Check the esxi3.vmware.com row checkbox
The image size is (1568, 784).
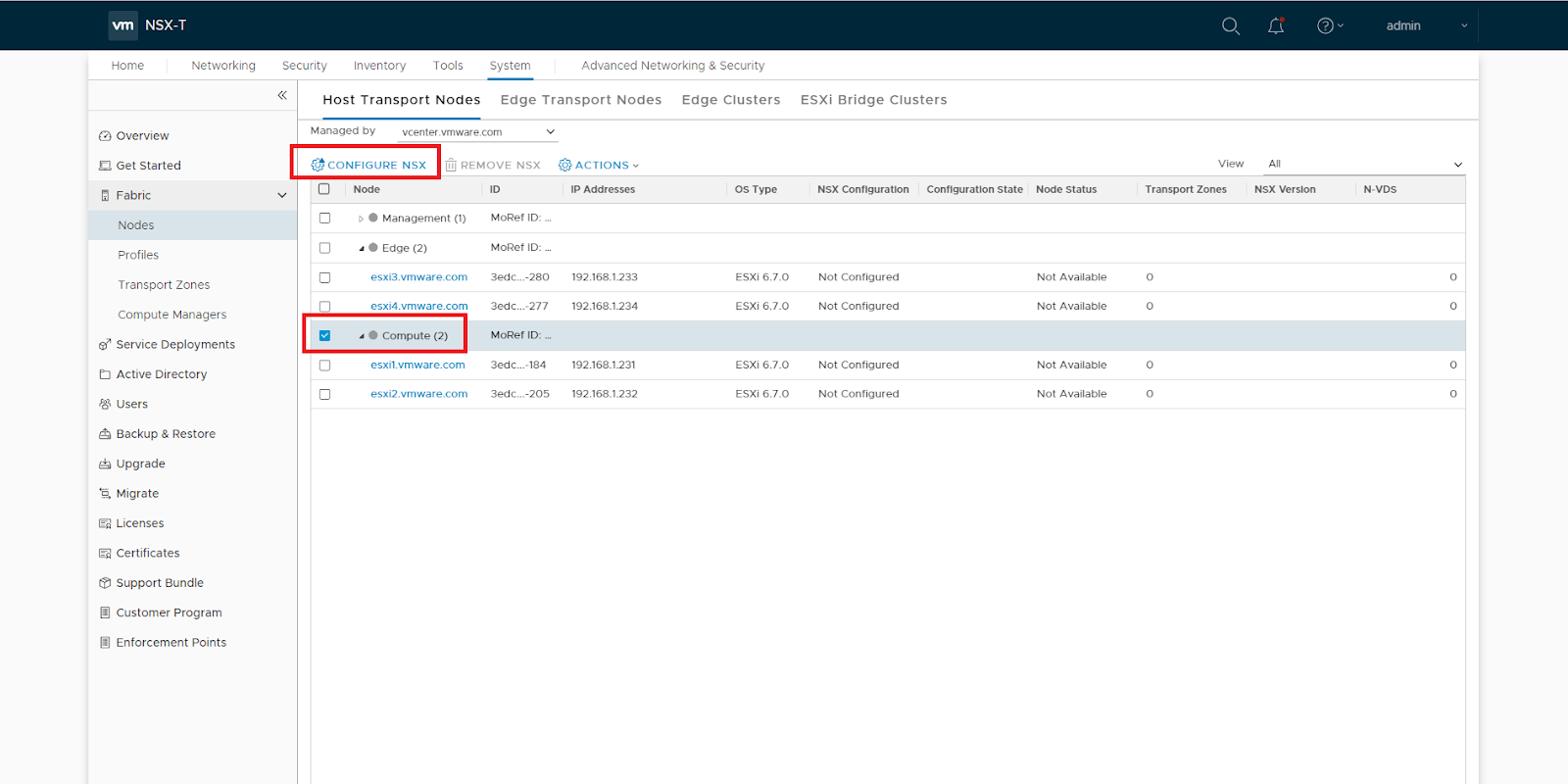point(324,277)
